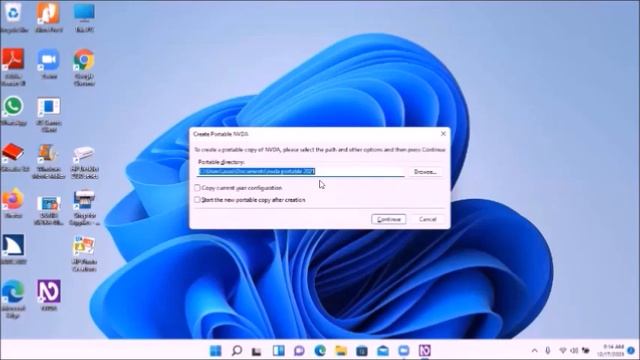
Task: Open the Microsoft Edge desktop shortcut
Action: point(13,299)
